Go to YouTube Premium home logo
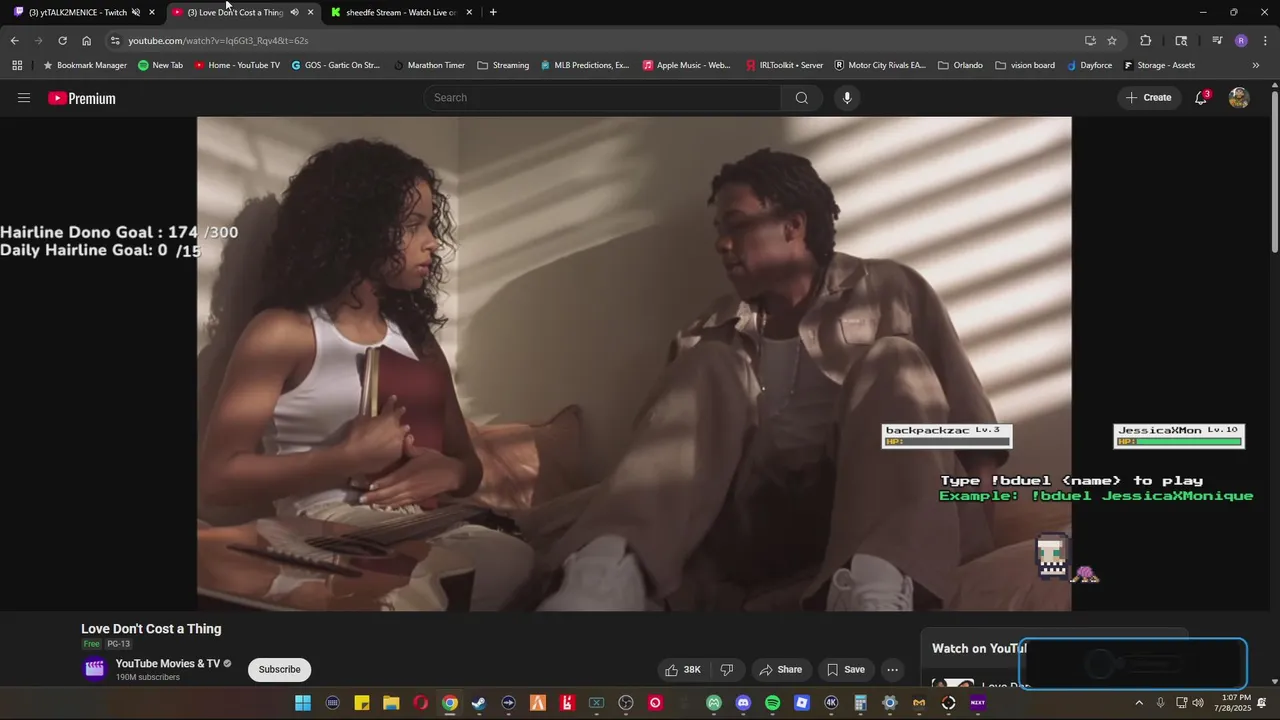Image resolution: width=1280 pixels, height=720 pixels. [82, 98]
